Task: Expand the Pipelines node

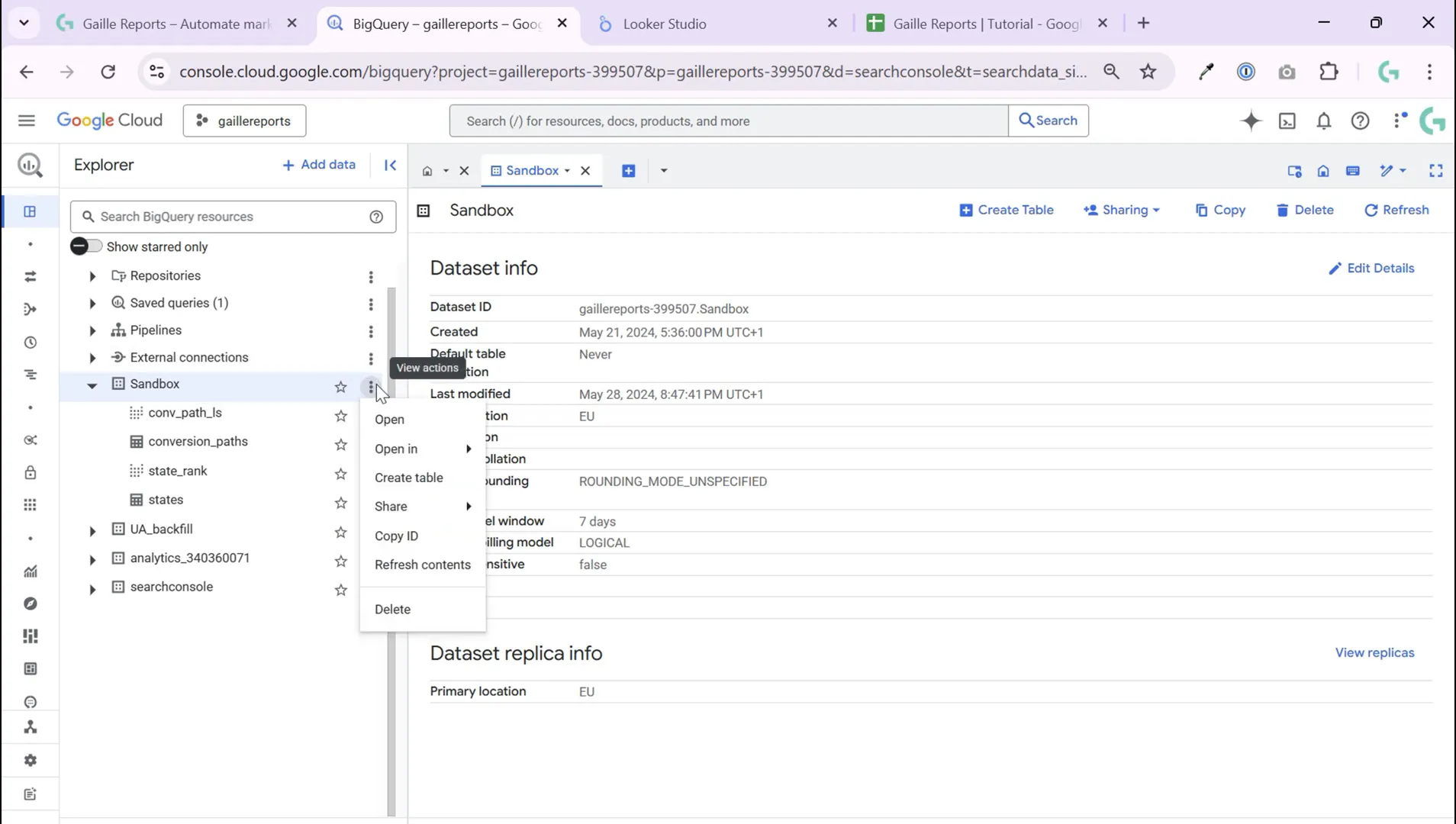Action: click(x=92, y=331)
